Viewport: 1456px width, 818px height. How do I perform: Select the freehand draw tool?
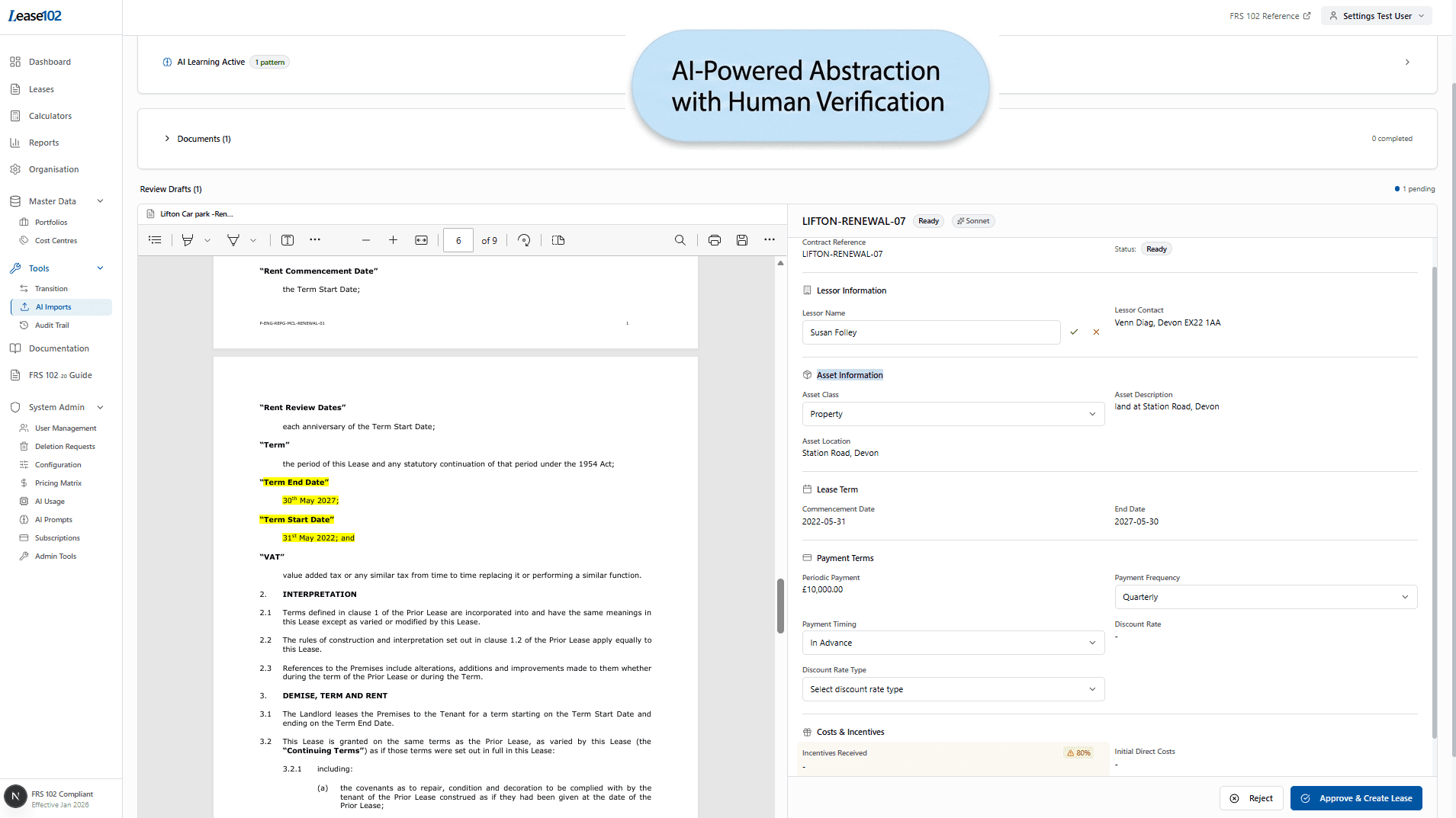pyautogui.click(x=234, y=239)
